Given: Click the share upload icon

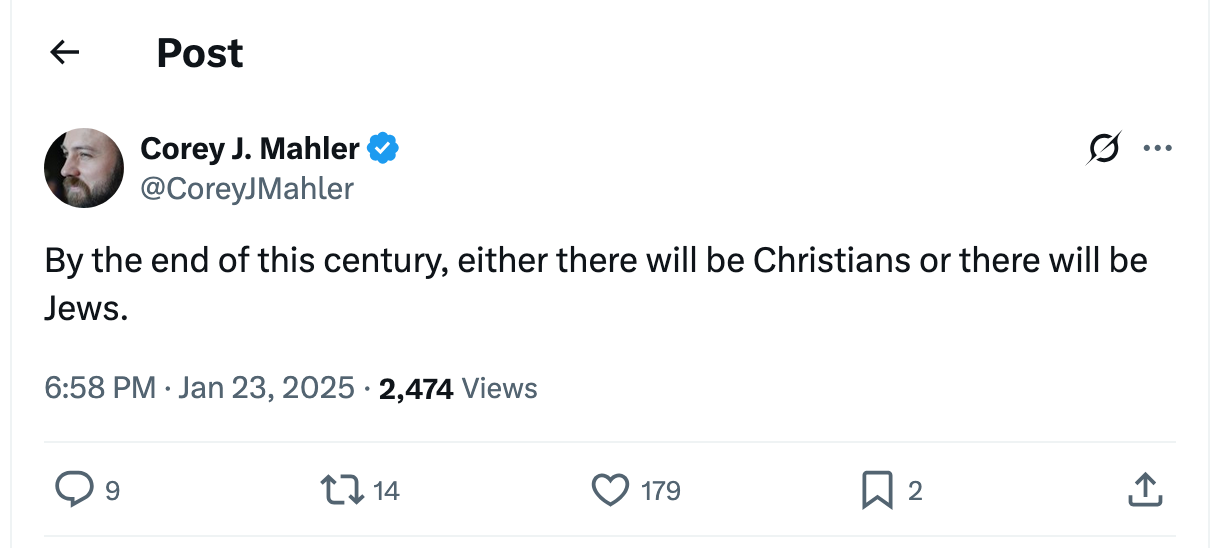Looking at the screenshot, I should (1145, 490).
